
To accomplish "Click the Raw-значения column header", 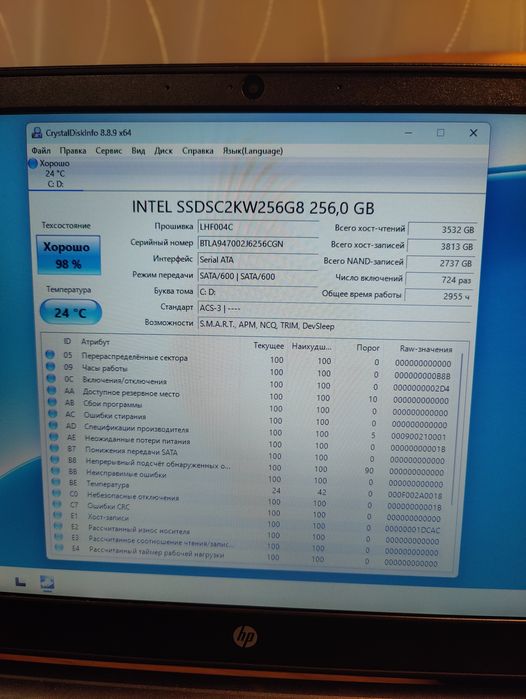I will click(426, 350).
